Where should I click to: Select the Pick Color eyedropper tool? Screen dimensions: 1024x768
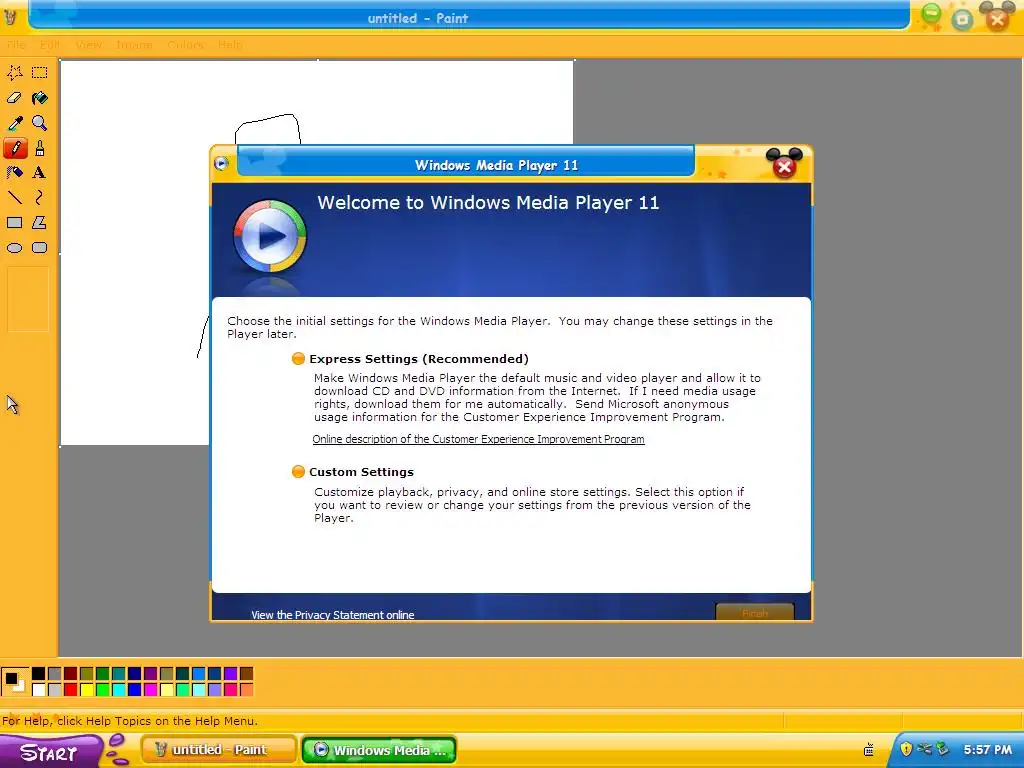click(14, 123)
